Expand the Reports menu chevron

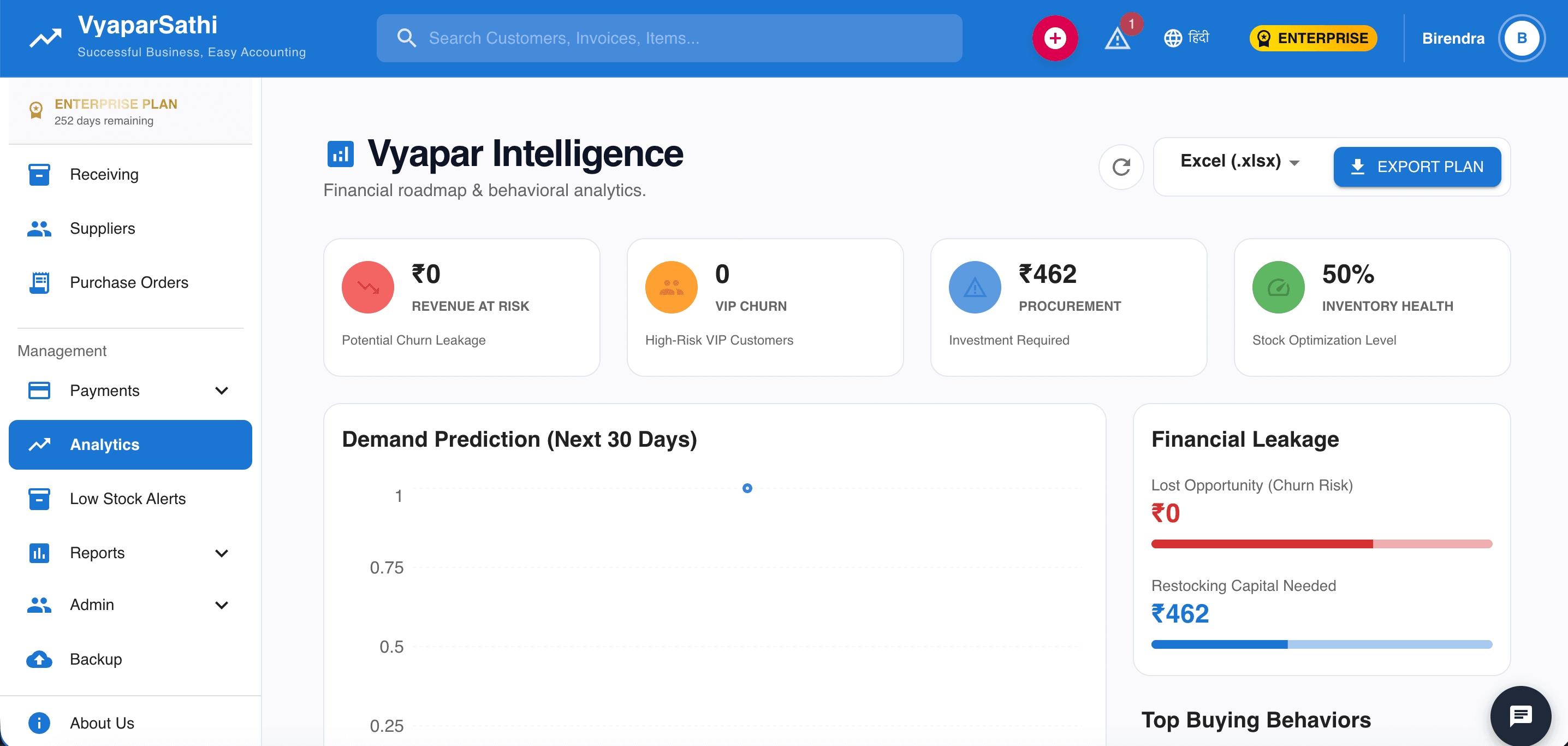pyautogui.click(x=222, y=553)
